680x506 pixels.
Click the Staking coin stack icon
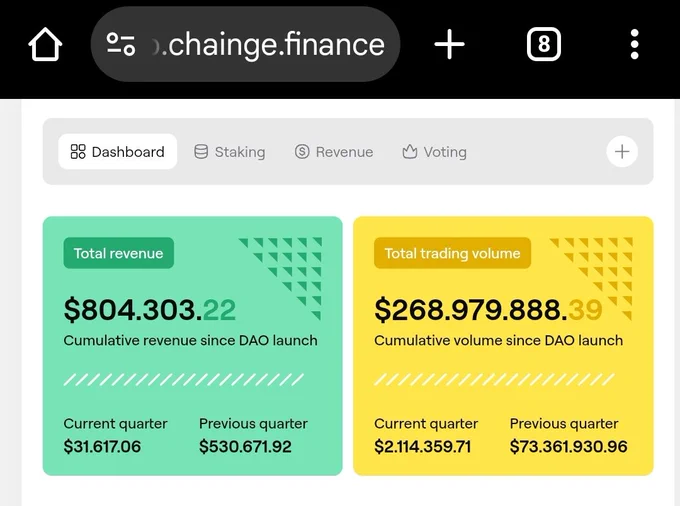pos(201,152)
